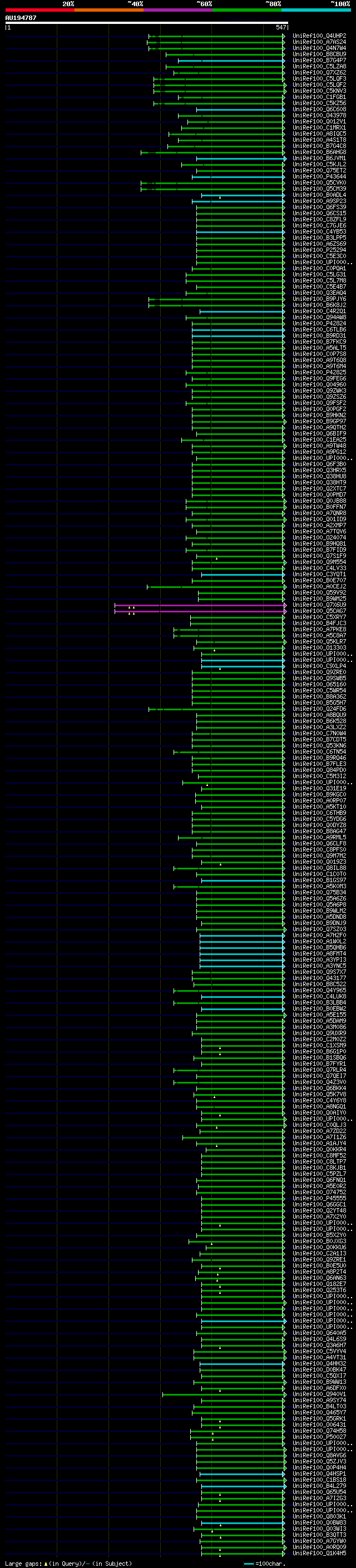Click the purple ~60% identity legend segment

(177, 11)
